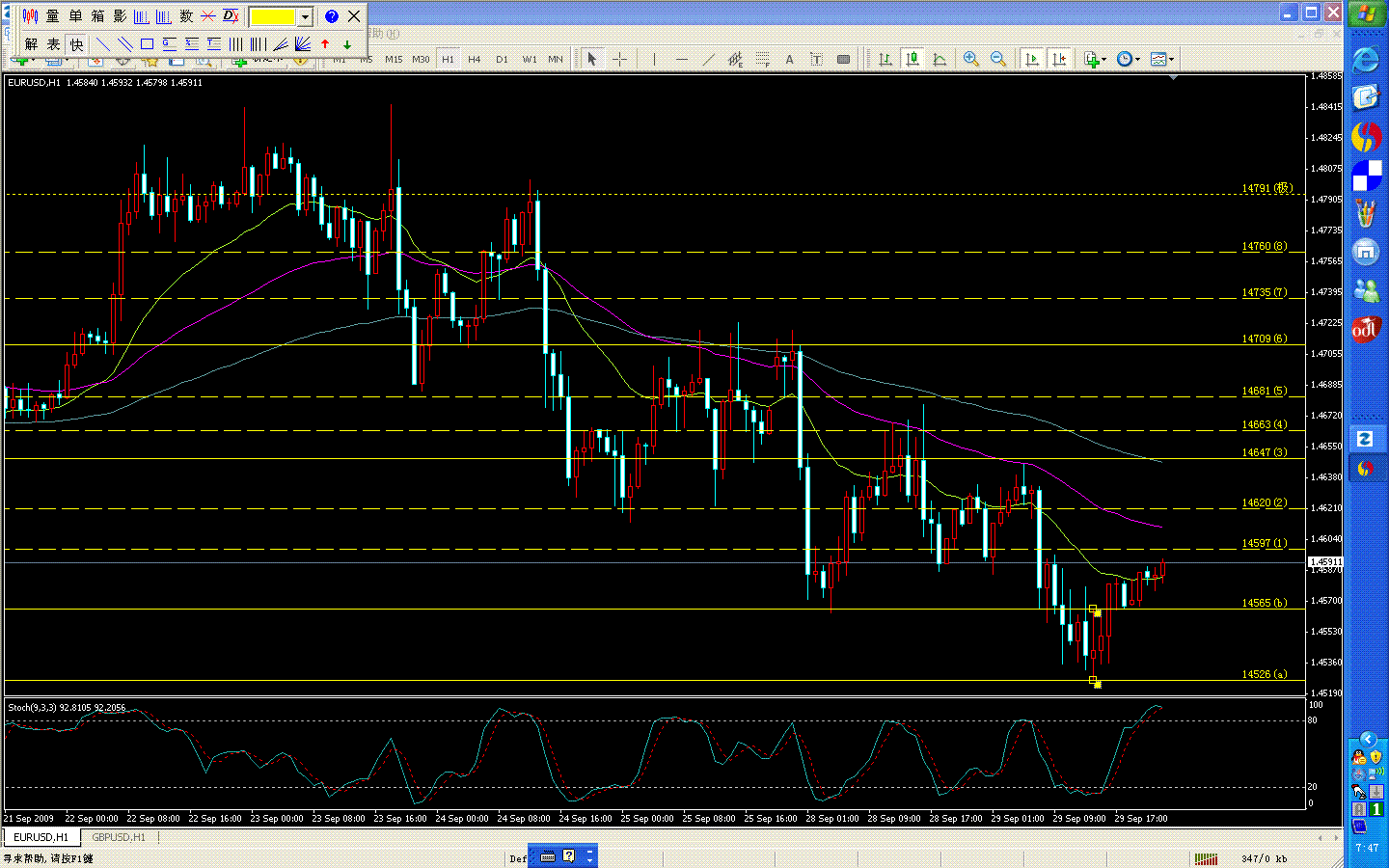Select the horizontal line drawing tool
The width and height of the screenshot is (1389, 868).
point(681,60)
